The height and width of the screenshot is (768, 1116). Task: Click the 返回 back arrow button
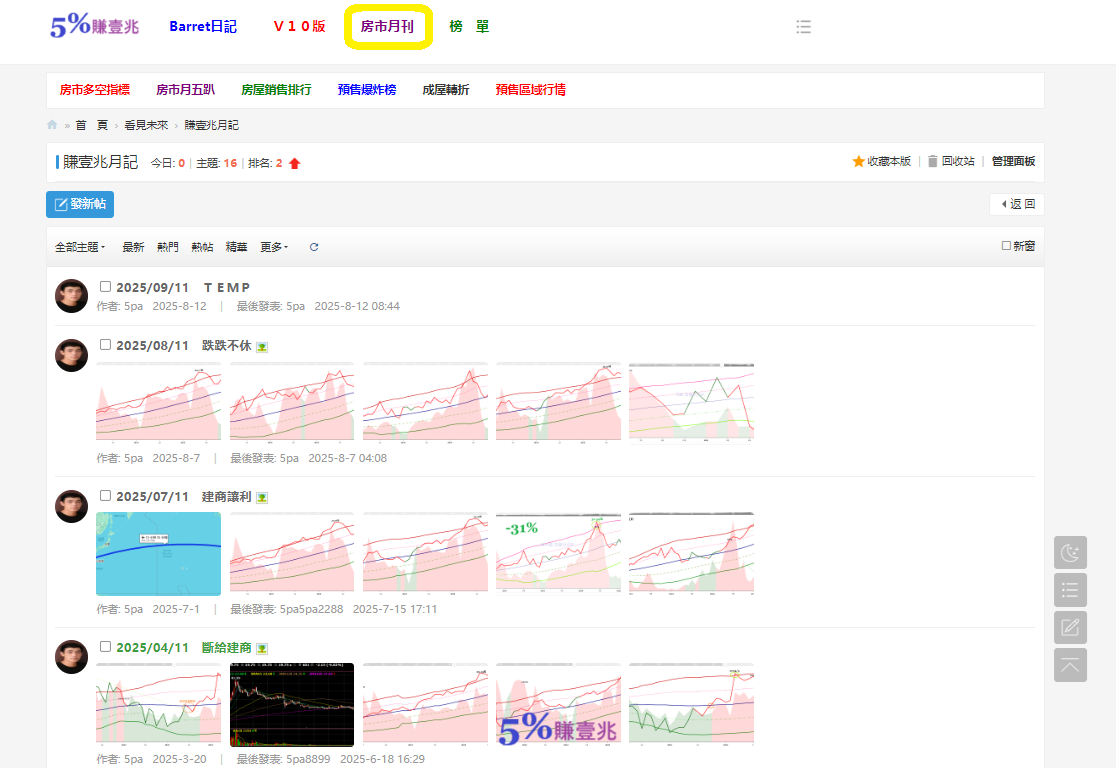pyautogui.click(x=1017, y=204)
